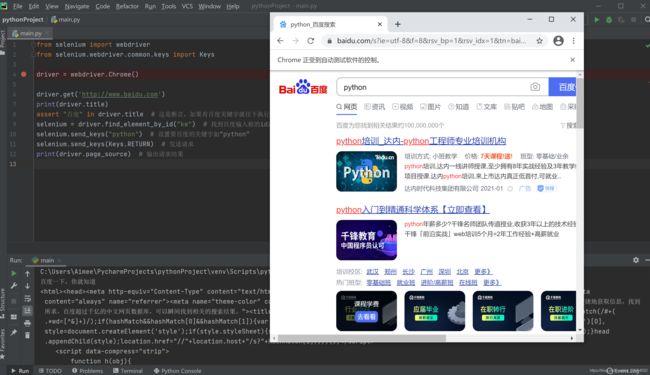
Task: Open the Structure side tool window
Action: pyautogui.click(x=2, y=303)
